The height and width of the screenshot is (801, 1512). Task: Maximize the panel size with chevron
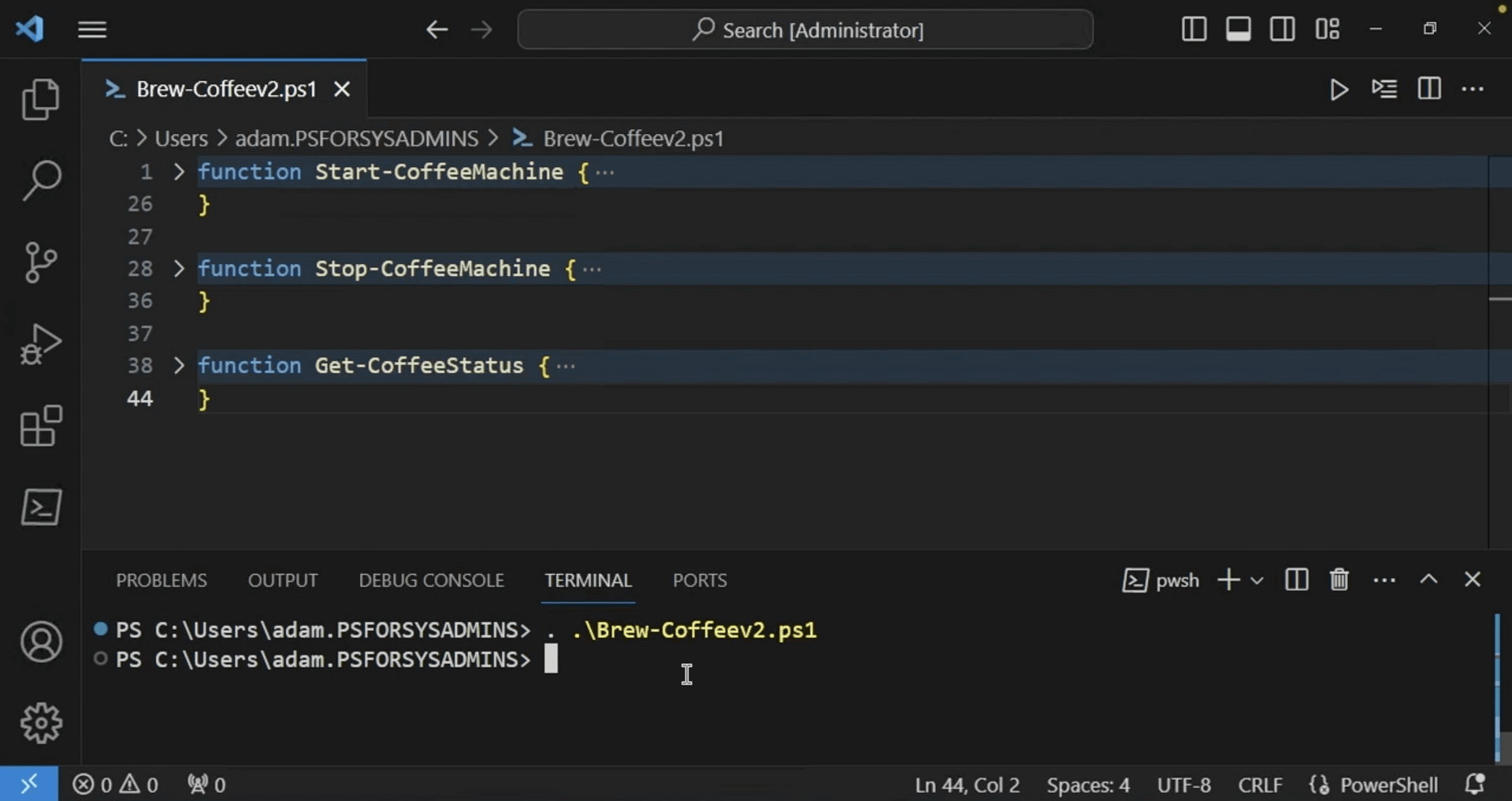(1428, 580)
